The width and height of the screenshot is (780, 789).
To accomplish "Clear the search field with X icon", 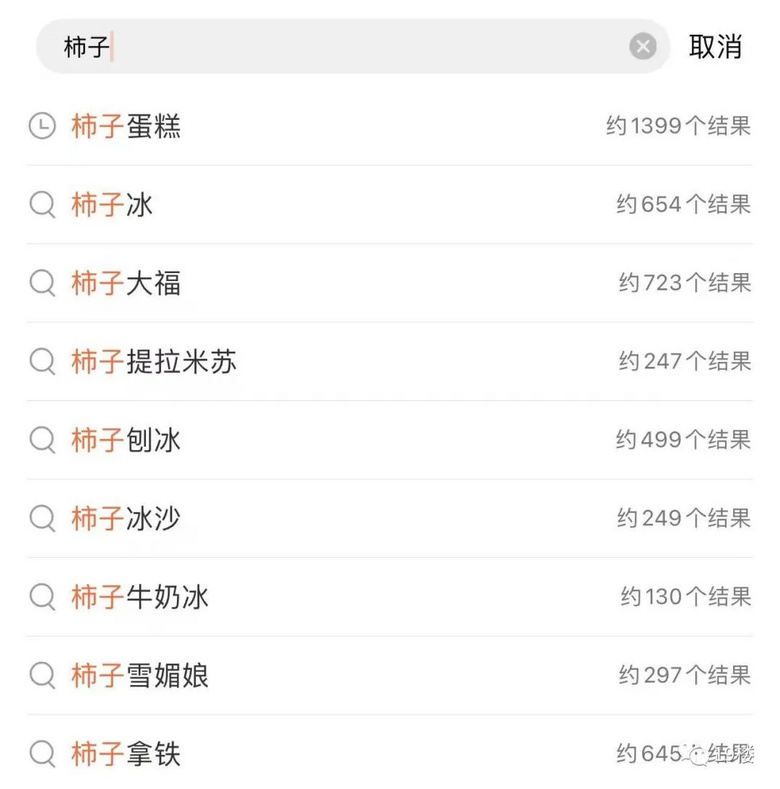I will coord(643,47).
